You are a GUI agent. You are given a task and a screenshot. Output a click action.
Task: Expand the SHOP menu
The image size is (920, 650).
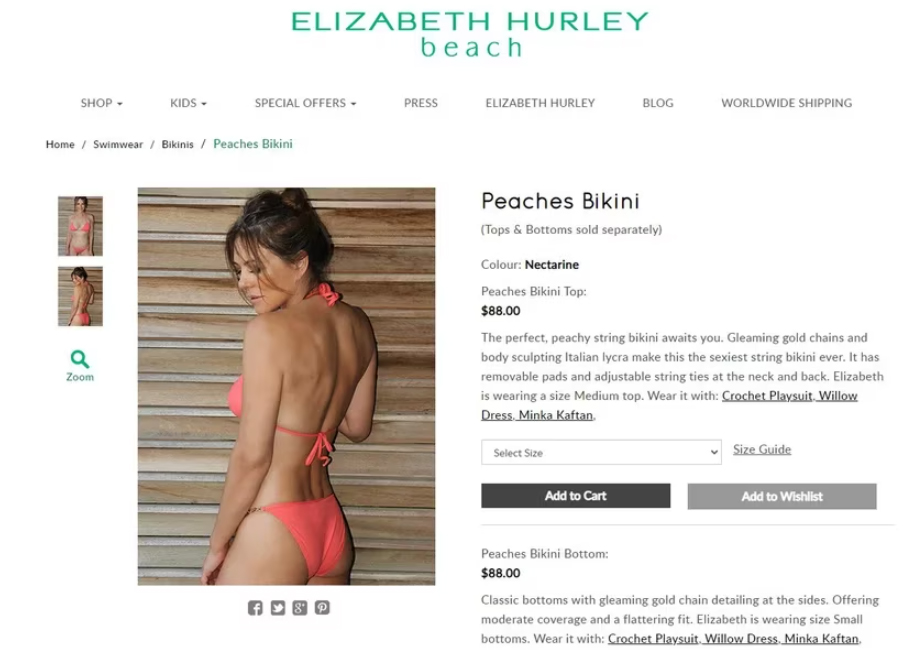(x=102, y=103)
